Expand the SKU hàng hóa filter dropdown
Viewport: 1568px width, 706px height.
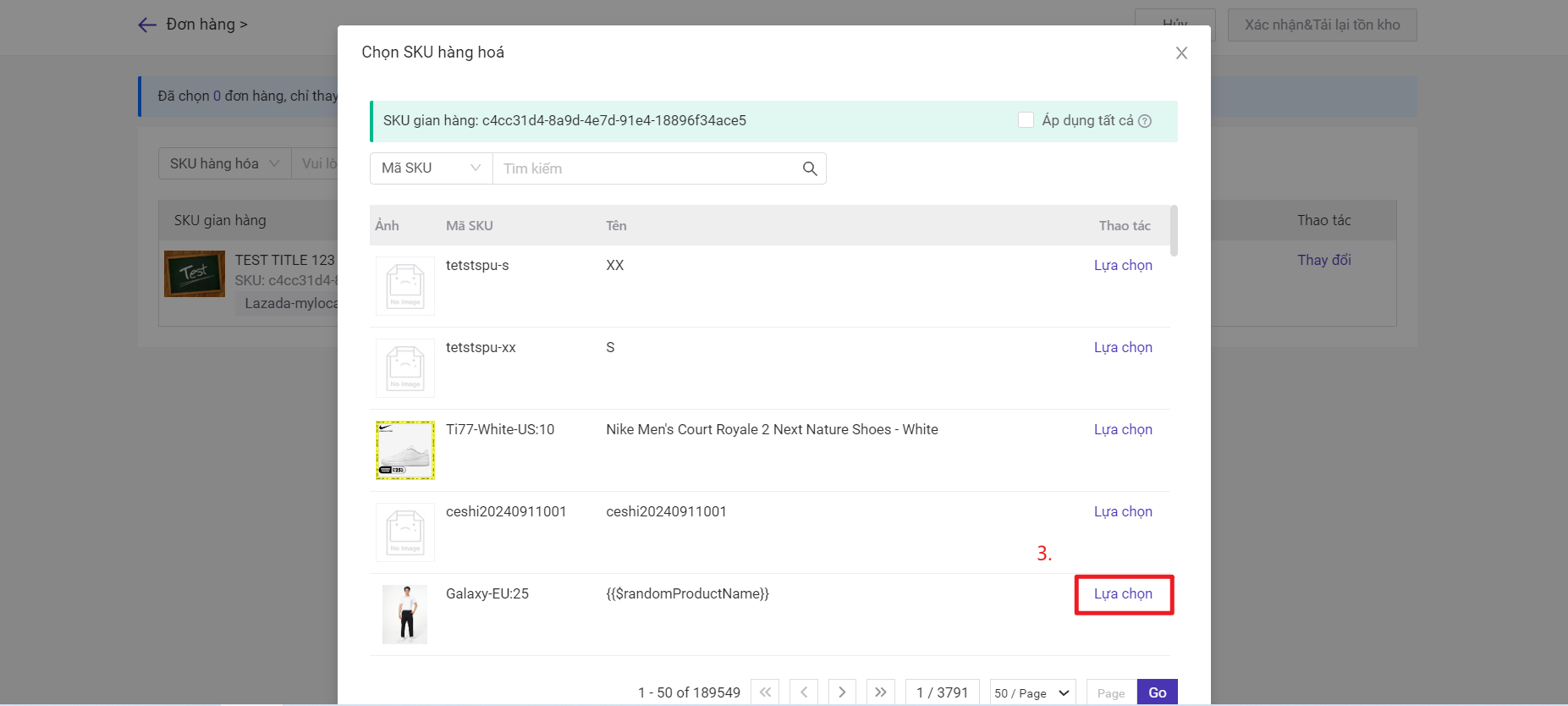225,163
